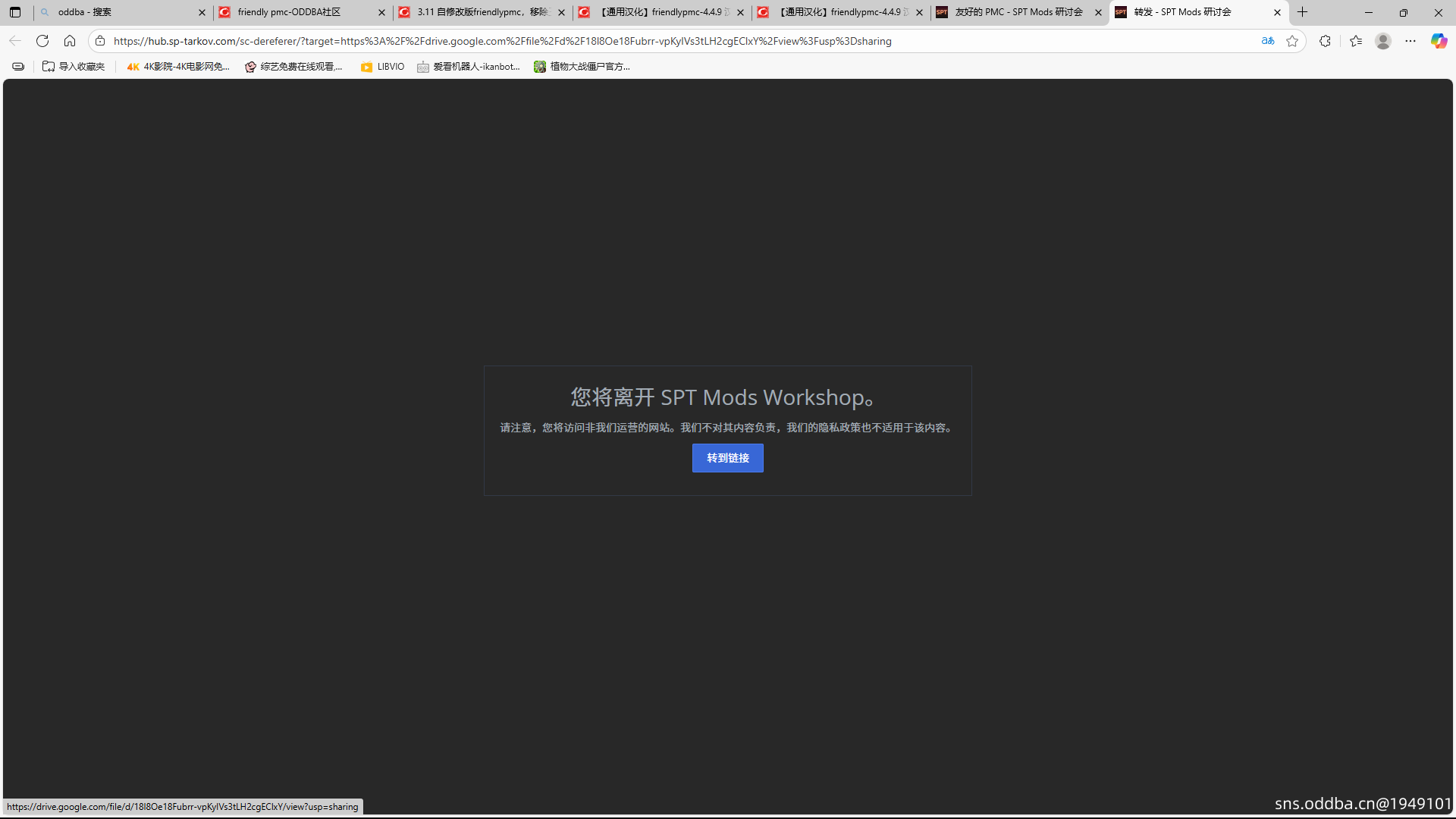The height and width of the screenshot is (819, 1456).
Task: Close the 转发 - SPT Mods 研讨会 tab
Action: click(x=1277, y=12)
